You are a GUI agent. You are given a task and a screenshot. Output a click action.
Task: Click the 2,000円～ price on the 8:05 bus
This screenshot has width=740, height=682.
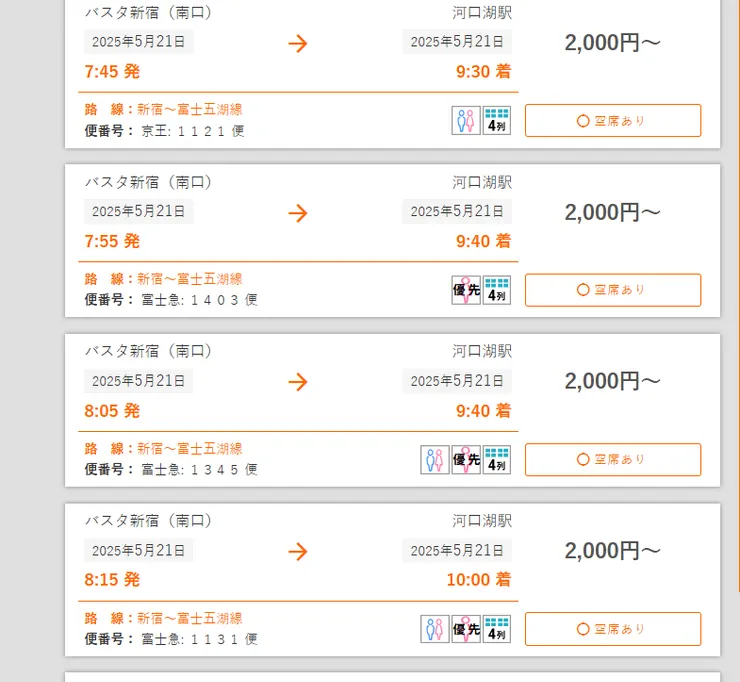(612, 381)
